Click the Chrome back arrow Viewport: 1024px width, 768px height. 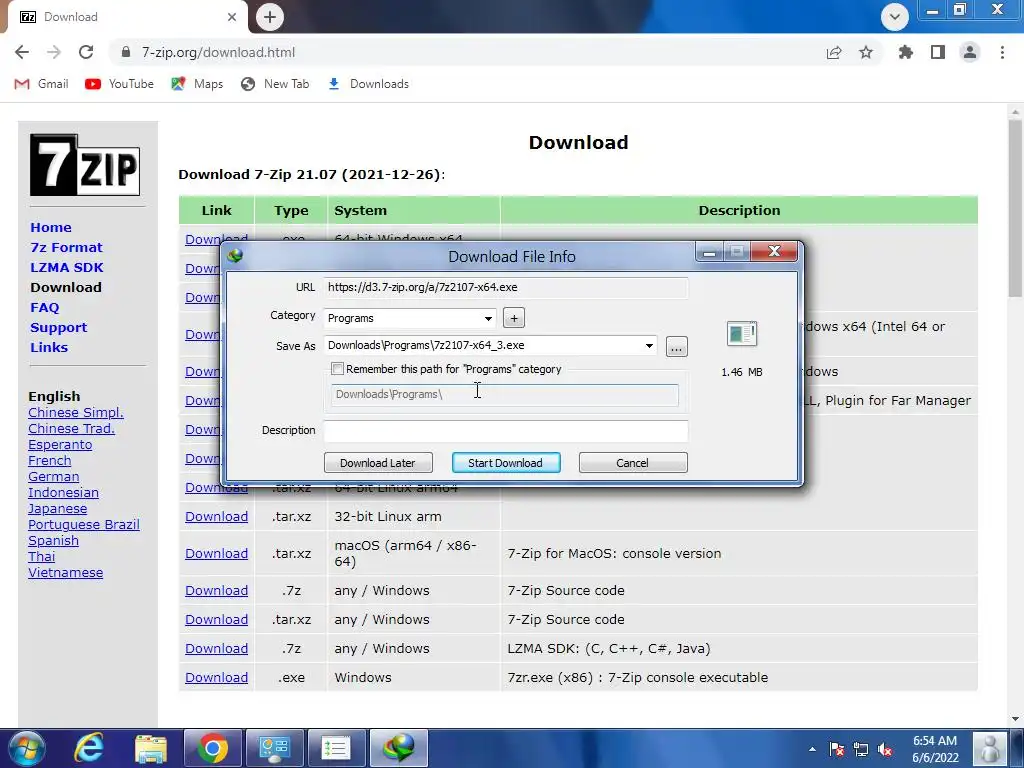(x=22, y=52)
